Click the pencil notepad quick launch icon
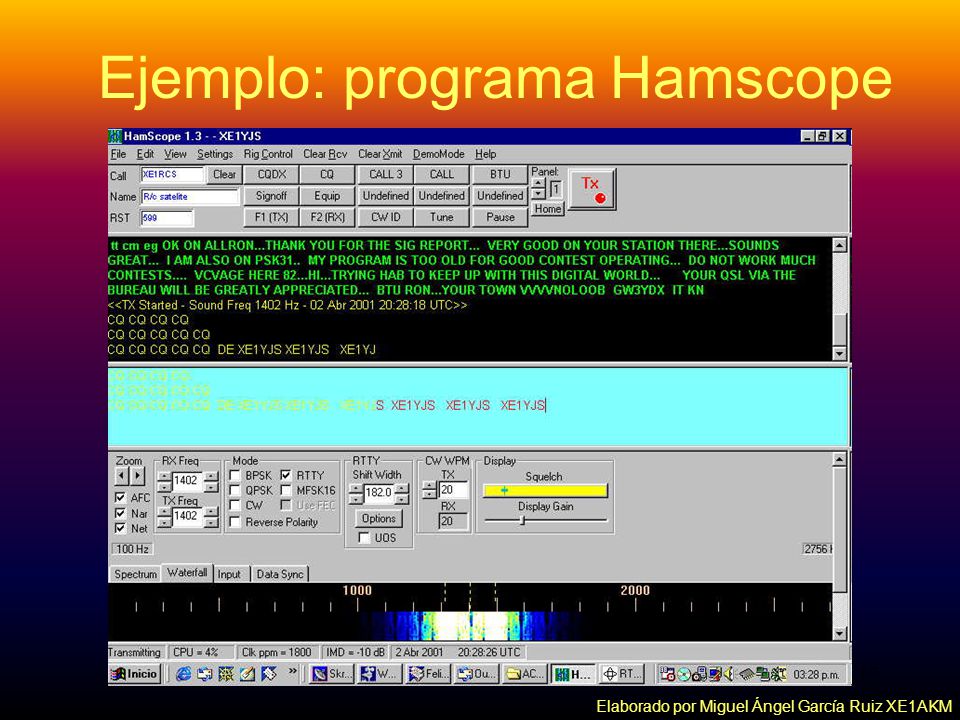This screenshot has width=960, height=720. coord(247,674)
